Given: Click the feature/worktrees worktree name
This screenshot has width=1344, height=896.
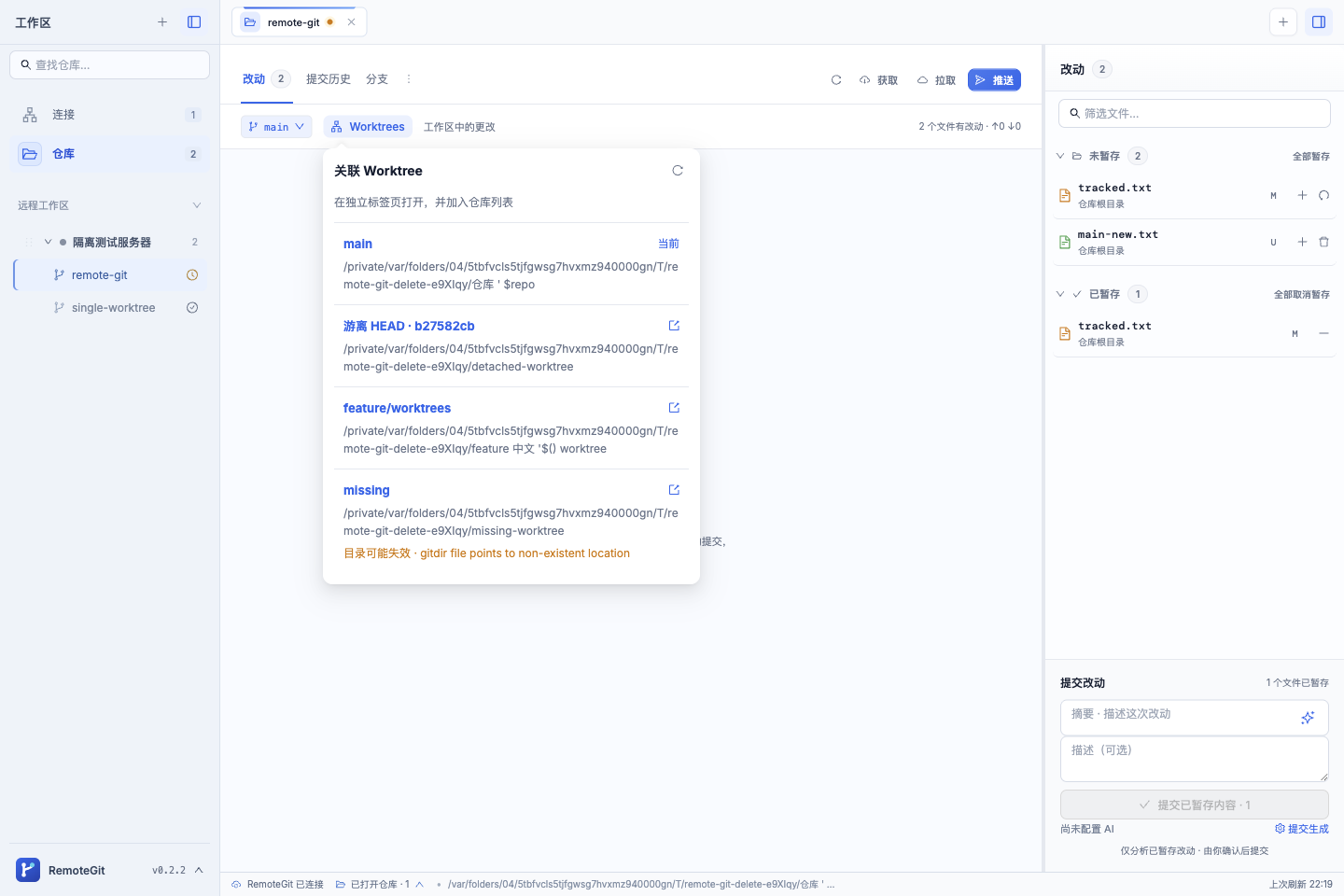Looking at the screenshot, I should pos(397,408).
